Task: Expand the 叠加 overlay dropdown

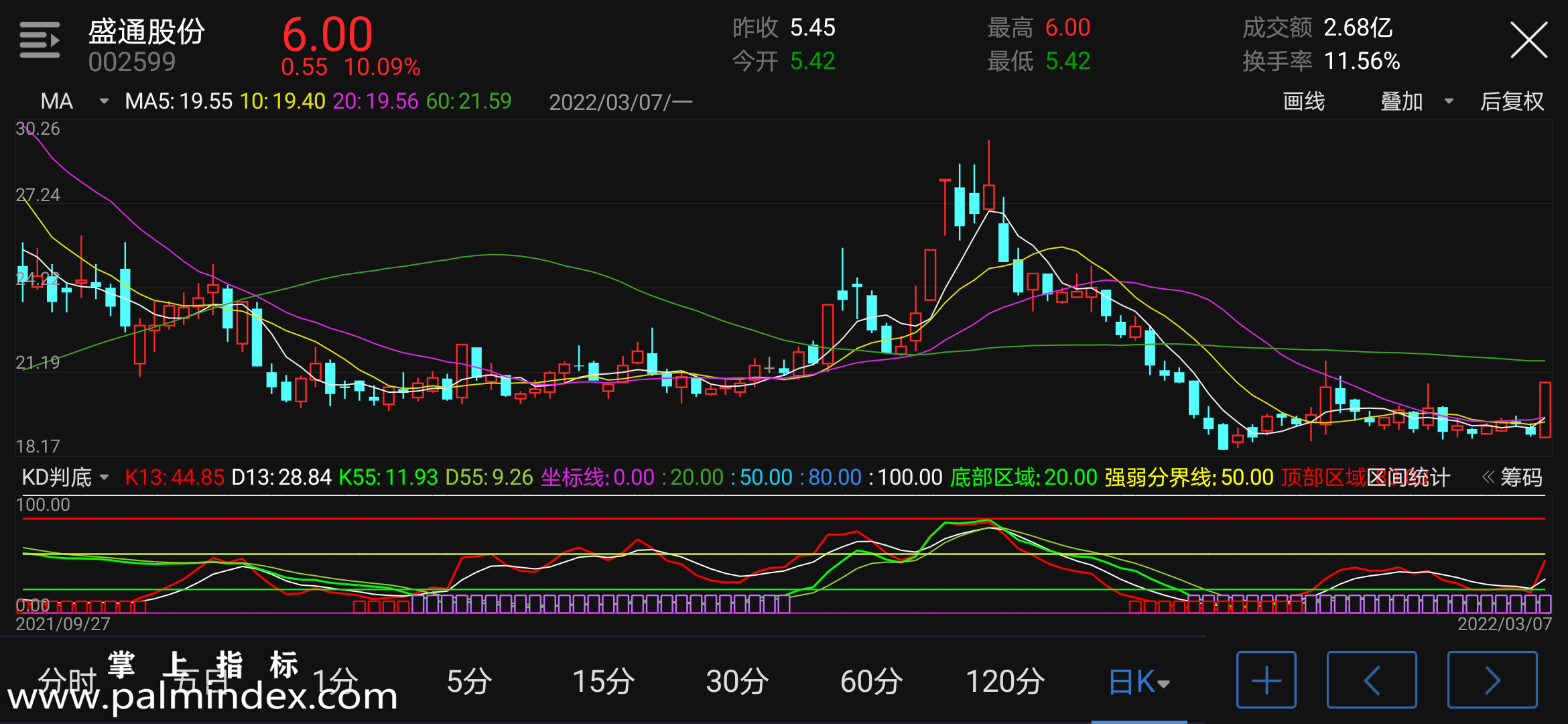Action: point(1417,101)
